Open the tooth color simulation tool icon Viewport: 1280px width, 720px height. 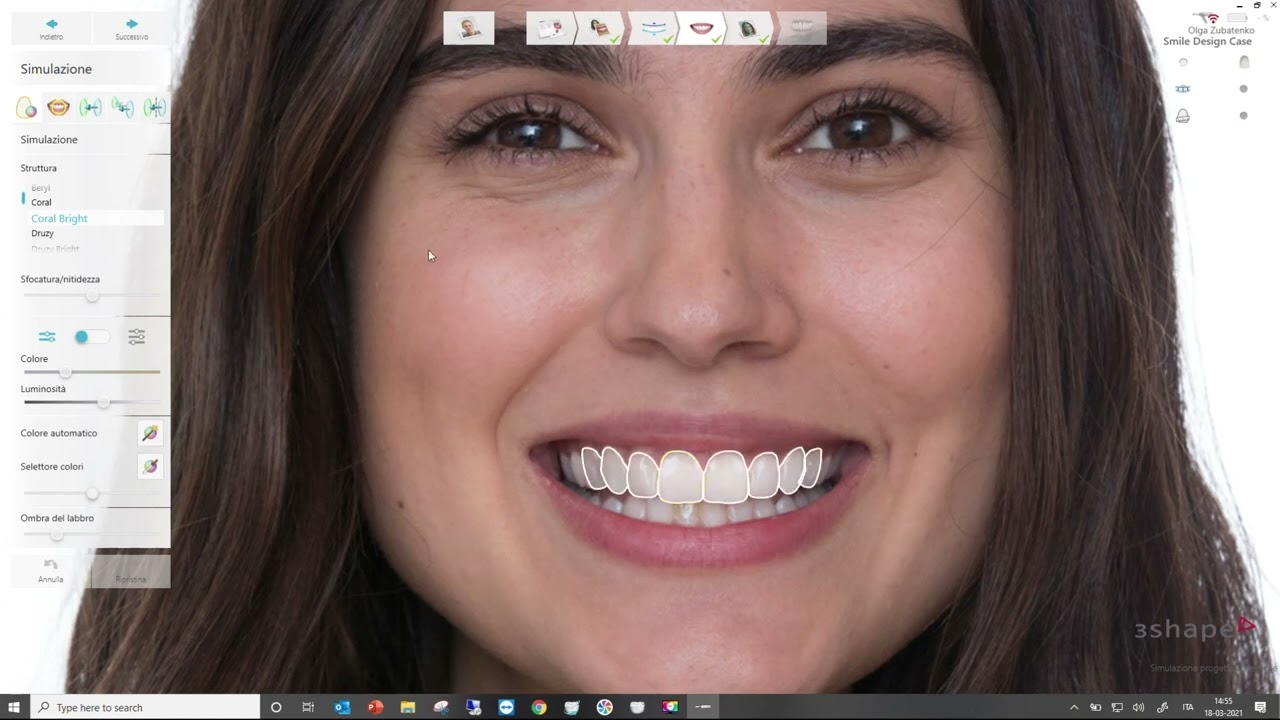click(27, 107)
